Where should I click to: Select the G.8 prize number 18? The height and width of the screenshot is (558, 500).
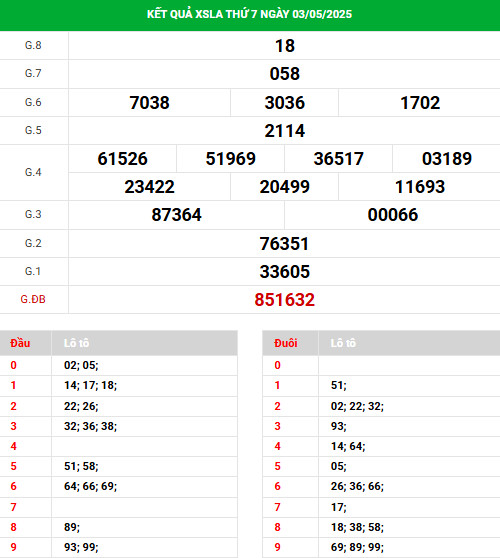coord(285,46)
